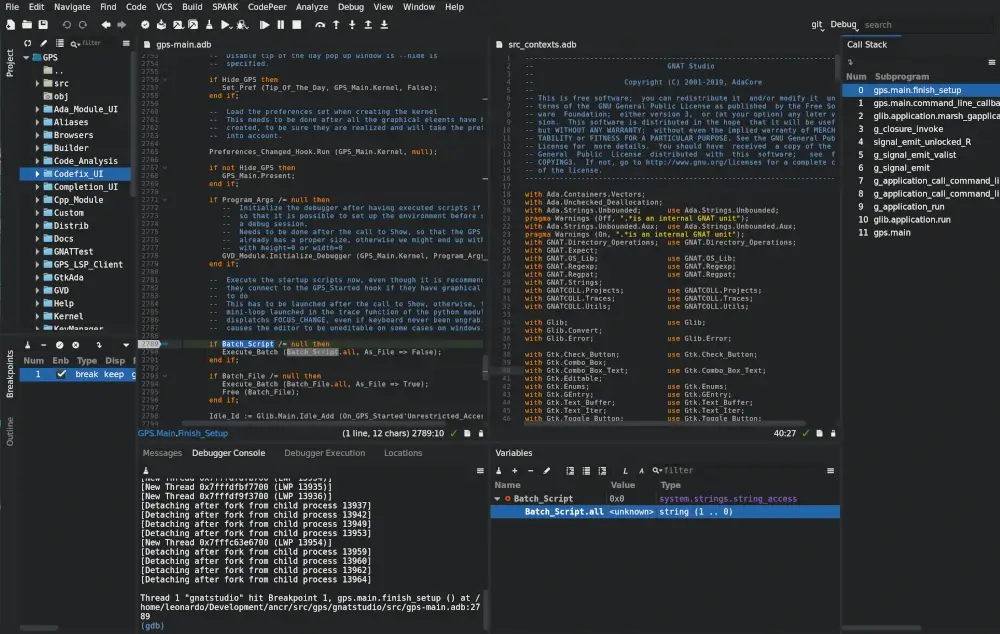Expand the GNATTest project node
1000x634 pixels.
37,251
